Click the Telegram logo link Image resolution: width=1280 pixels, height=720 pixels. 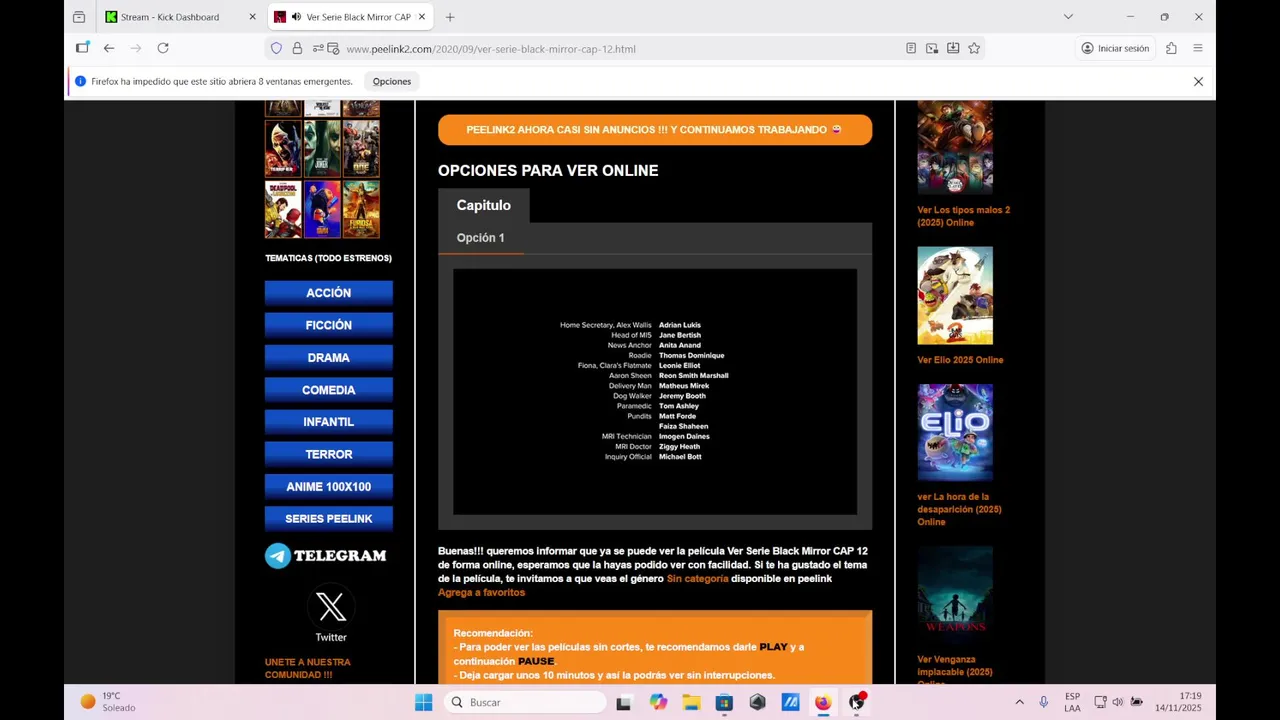click(x=326, y=556)
